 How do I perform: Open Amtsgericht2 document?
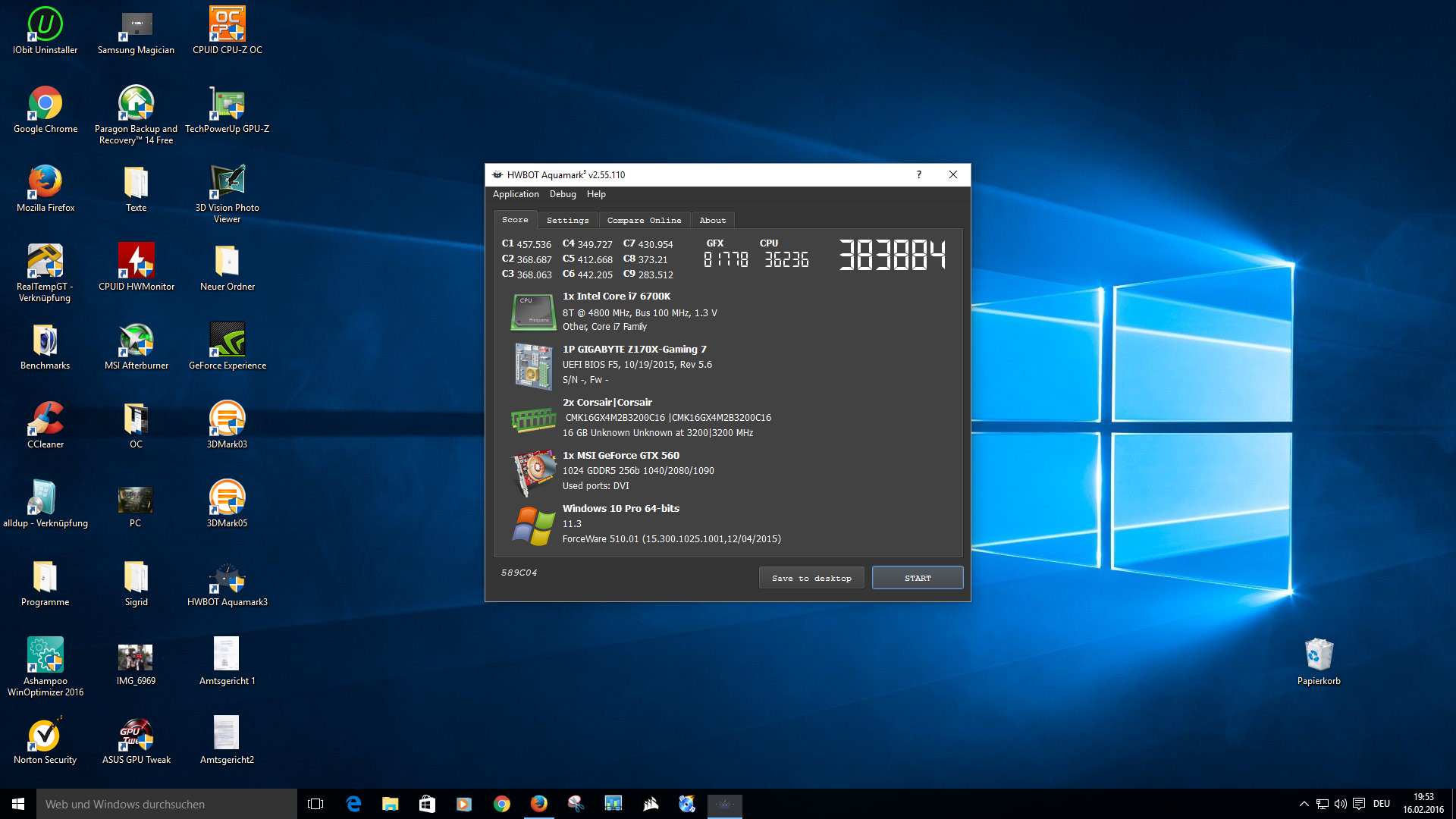pyautogui.click(x=227, y=740)
